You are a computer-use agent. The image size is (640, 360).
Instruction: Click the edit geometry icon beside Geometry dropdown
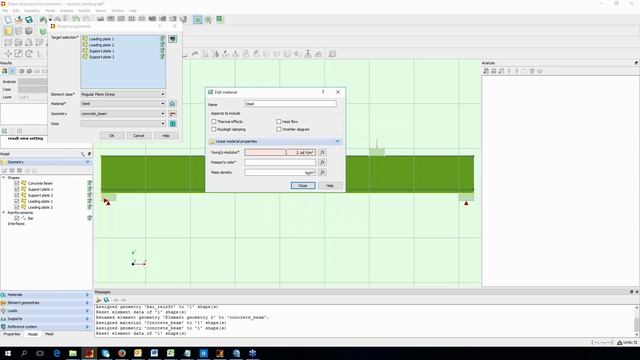(x=173, y=114)
